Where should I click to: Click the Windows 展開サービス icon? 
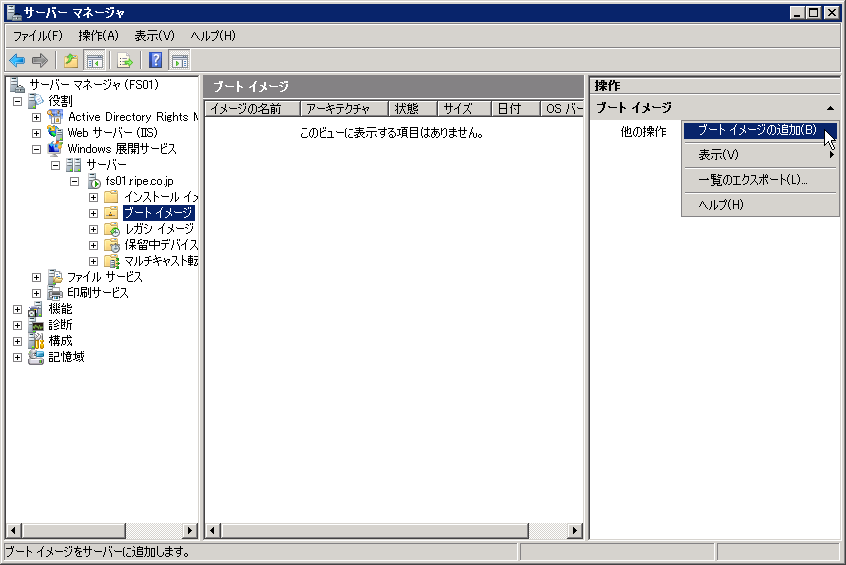point(54,149)
